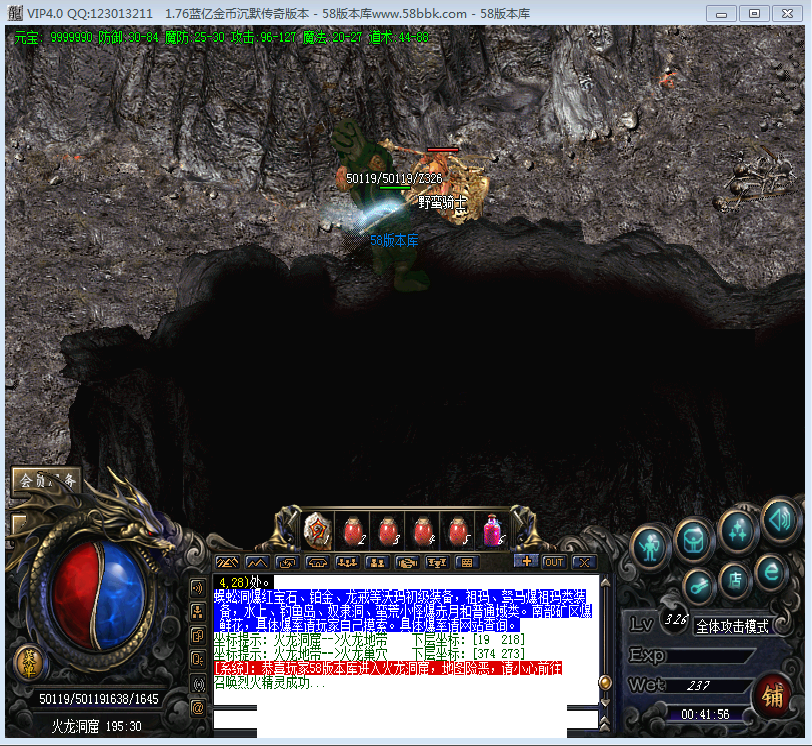The width and height of the screenshot is (812, 746).
Task: Click the 火龙洞窟 195:30 map location text
Action: pyautogui.click(x=97, y=726)
